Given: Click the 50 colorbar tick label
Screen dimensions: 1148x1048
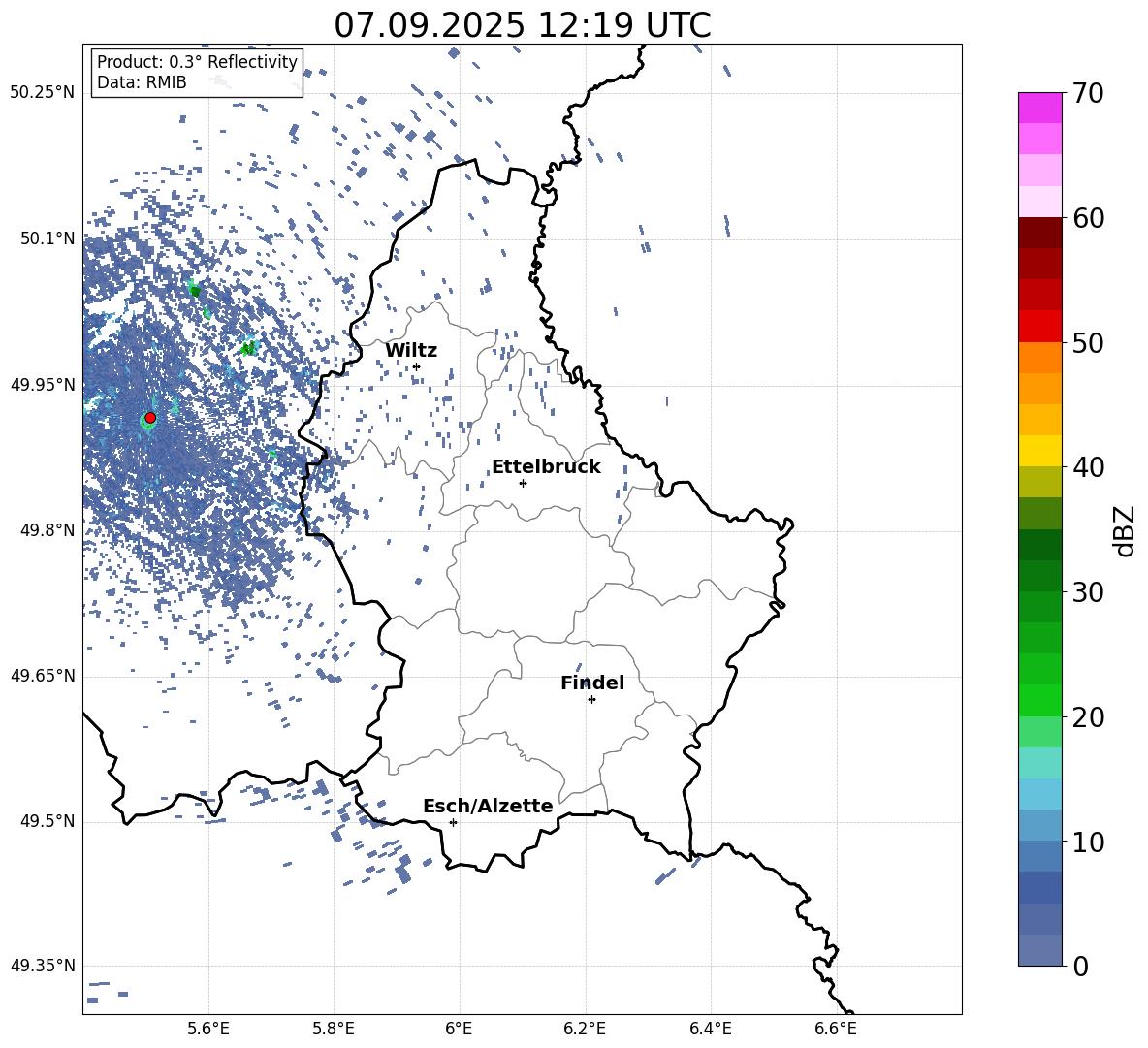Looking at the screenshot, I should point(1088,343).
